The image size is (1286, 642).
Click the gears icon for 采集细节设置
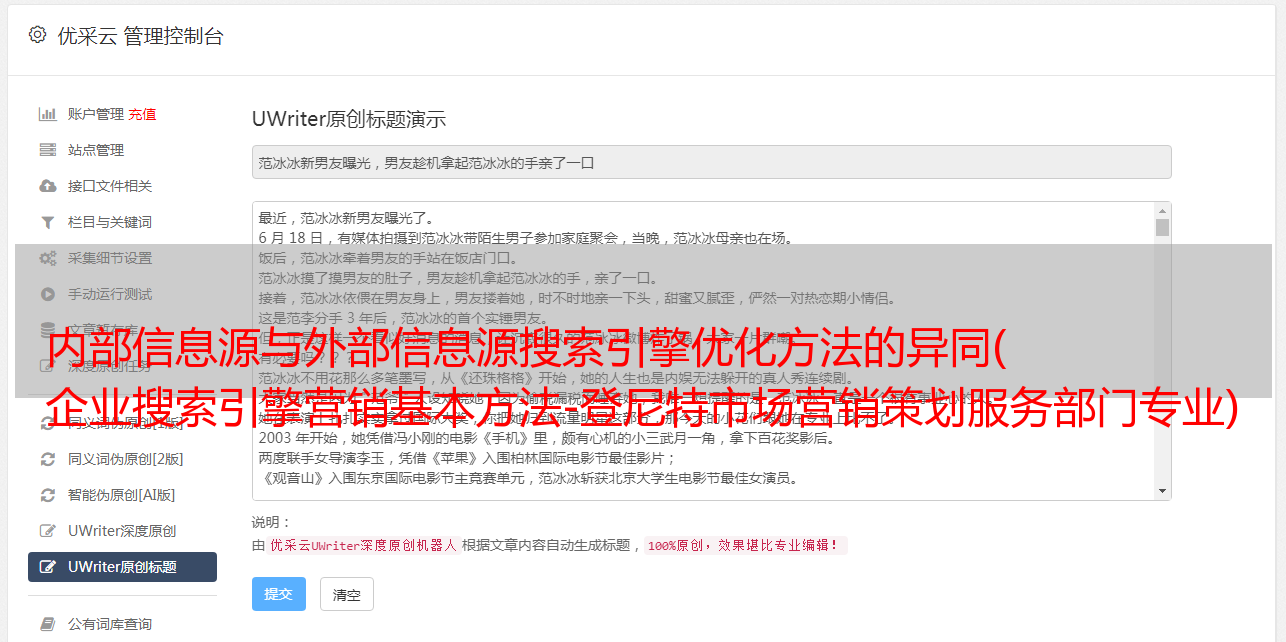47,258
